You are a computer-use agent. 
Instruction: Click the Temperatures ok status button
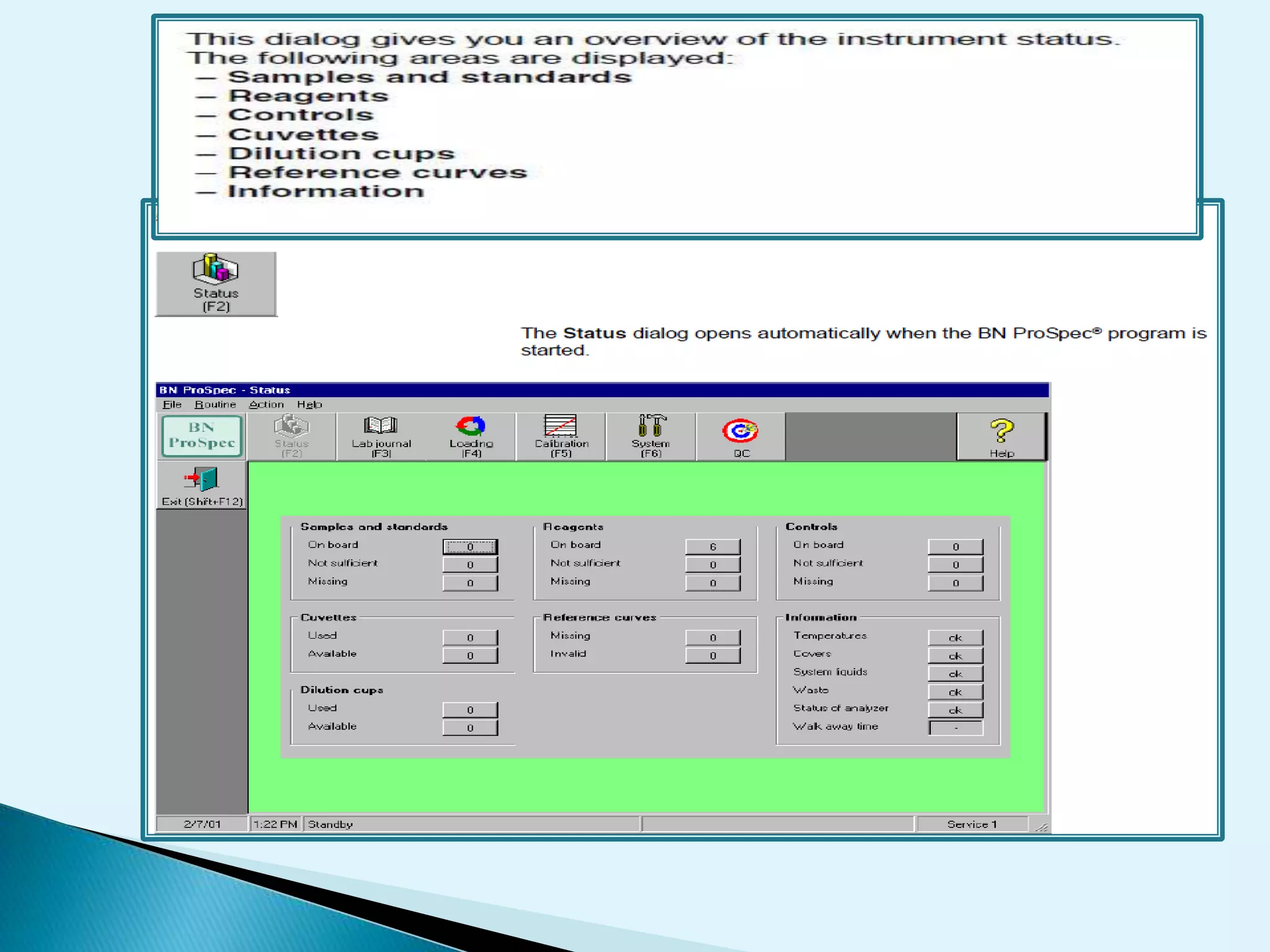pos(955,638)
